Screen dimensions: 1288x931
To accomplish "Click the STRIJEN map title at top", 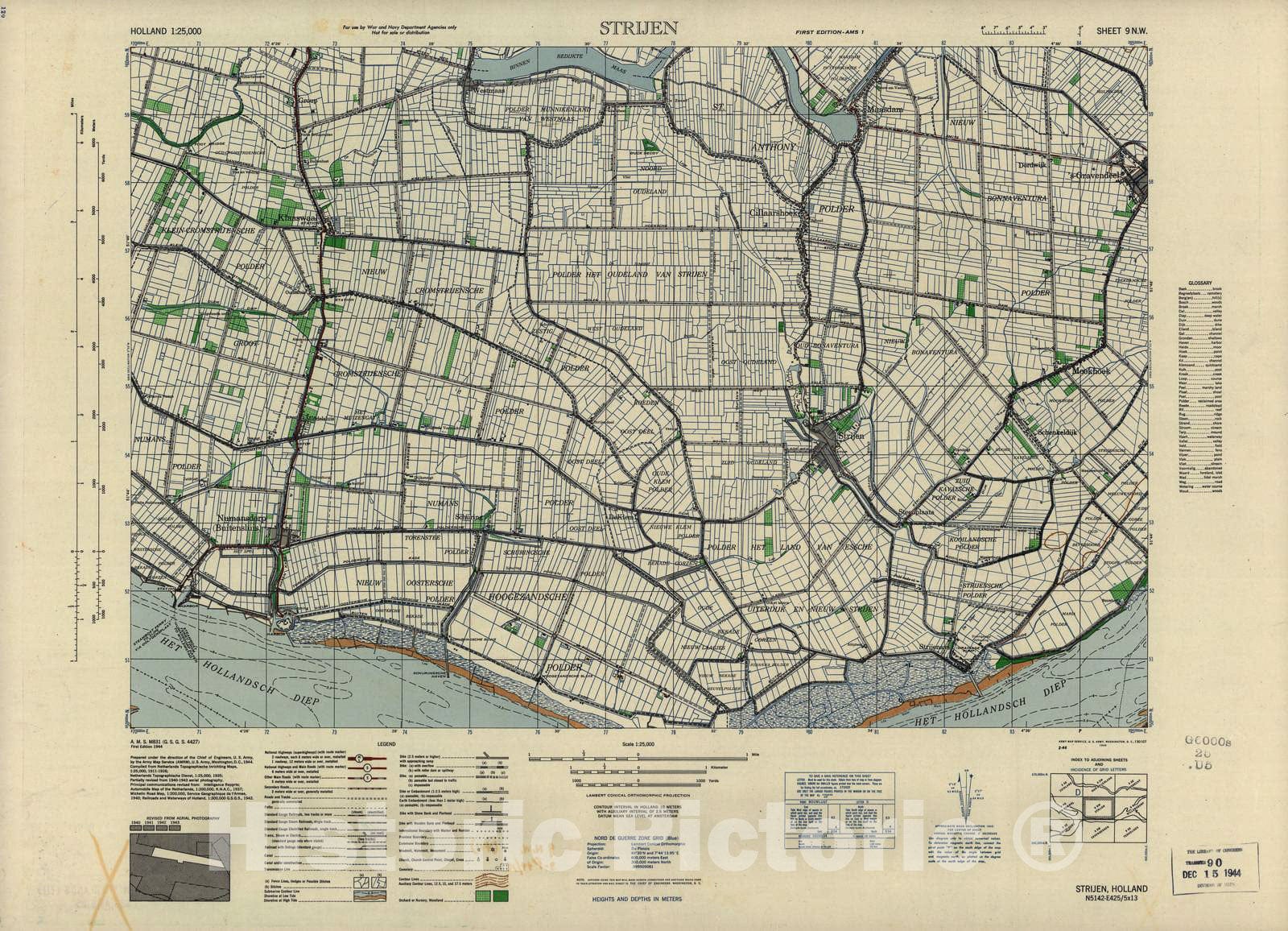I will tap(640, 28).
